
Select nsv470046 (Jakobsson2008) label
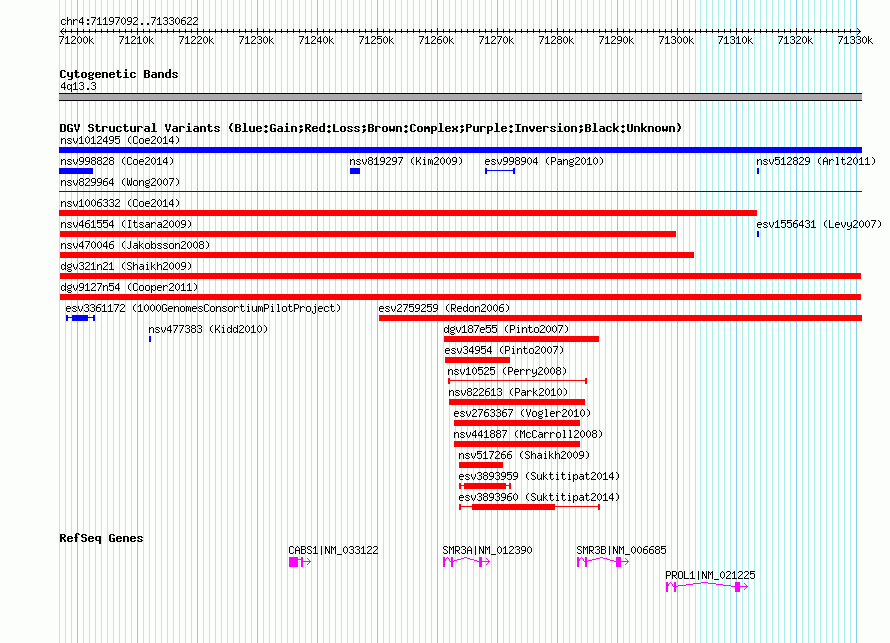(x=135, y=245)
